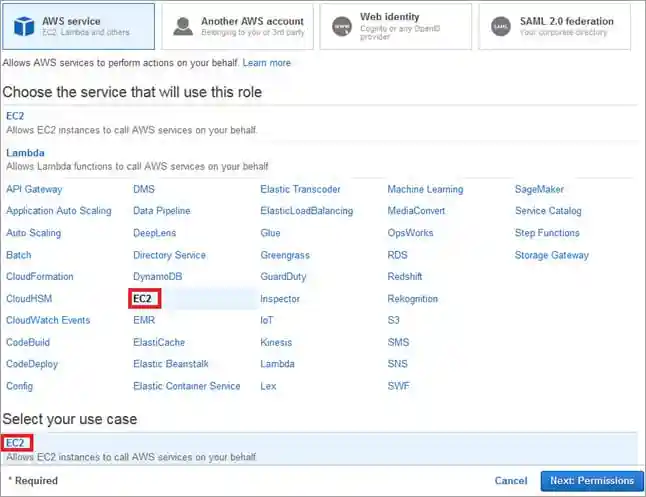This screenshot has height=497, width=646.
Task: Click the SAML 2.0 federation icon
Action: click(499, 26)
